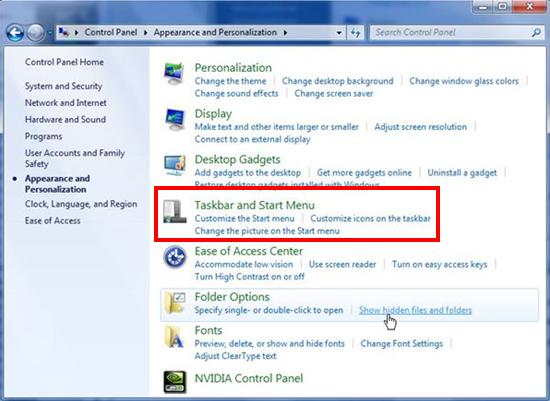Expand the arrow before Control Panel breadcrumb

tap(76, 33)
